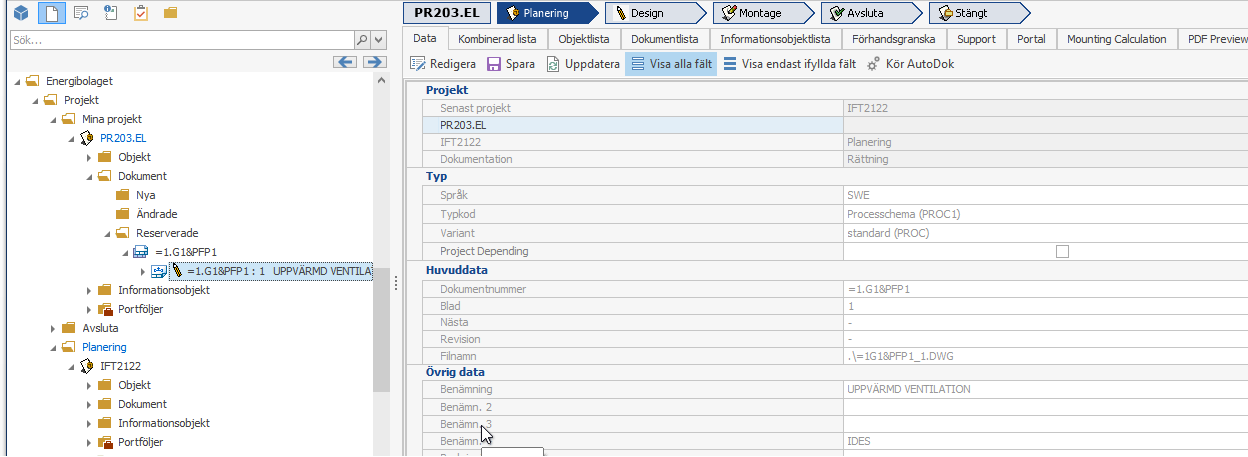Screen dimensions: 1248x457
Task: Collapse the Energibolaget tree node
Action: [17, 81]
